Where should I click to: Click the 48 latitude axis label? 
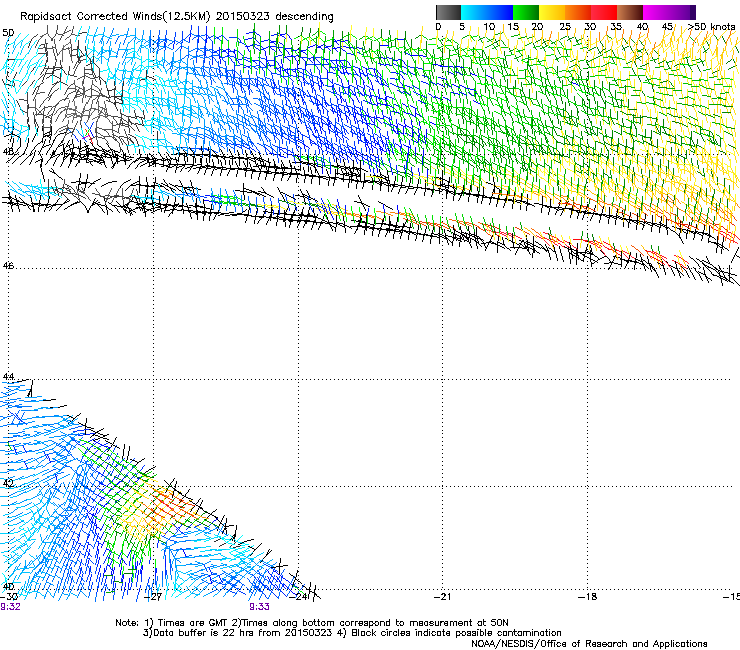8,152
